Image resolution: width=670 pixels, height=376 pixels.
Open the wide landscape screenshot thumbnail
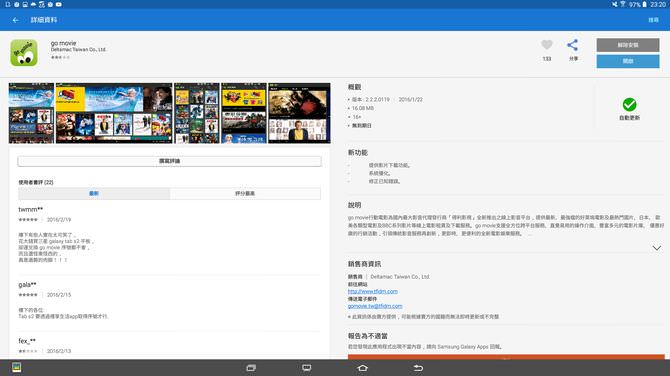pyautogui.click(x=114, y=113)
